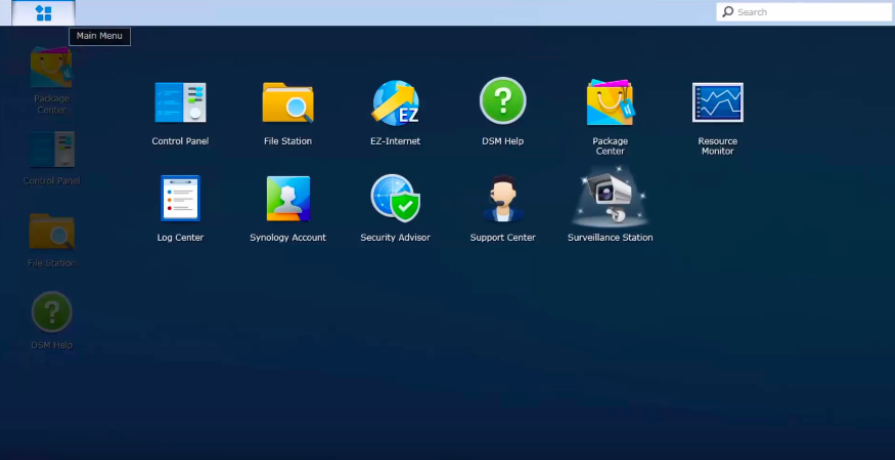Viewport: 895px width, 460px height.
Task: Launch File Station from the main menu
Action: [x=288, y=103]
